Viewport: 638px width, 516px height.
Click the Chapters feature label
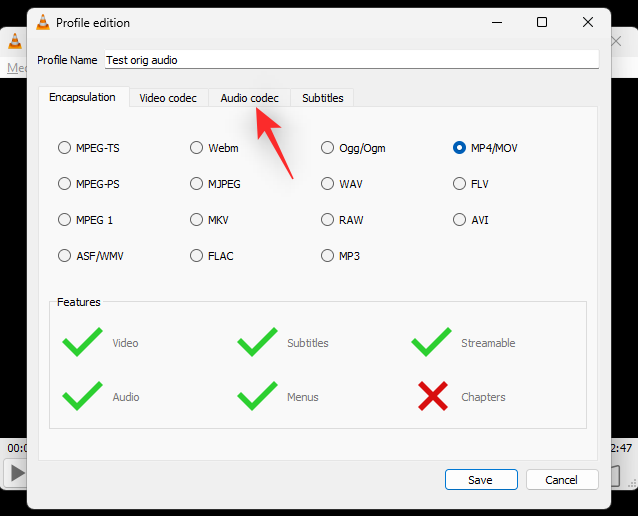click(x=483, y=397)
